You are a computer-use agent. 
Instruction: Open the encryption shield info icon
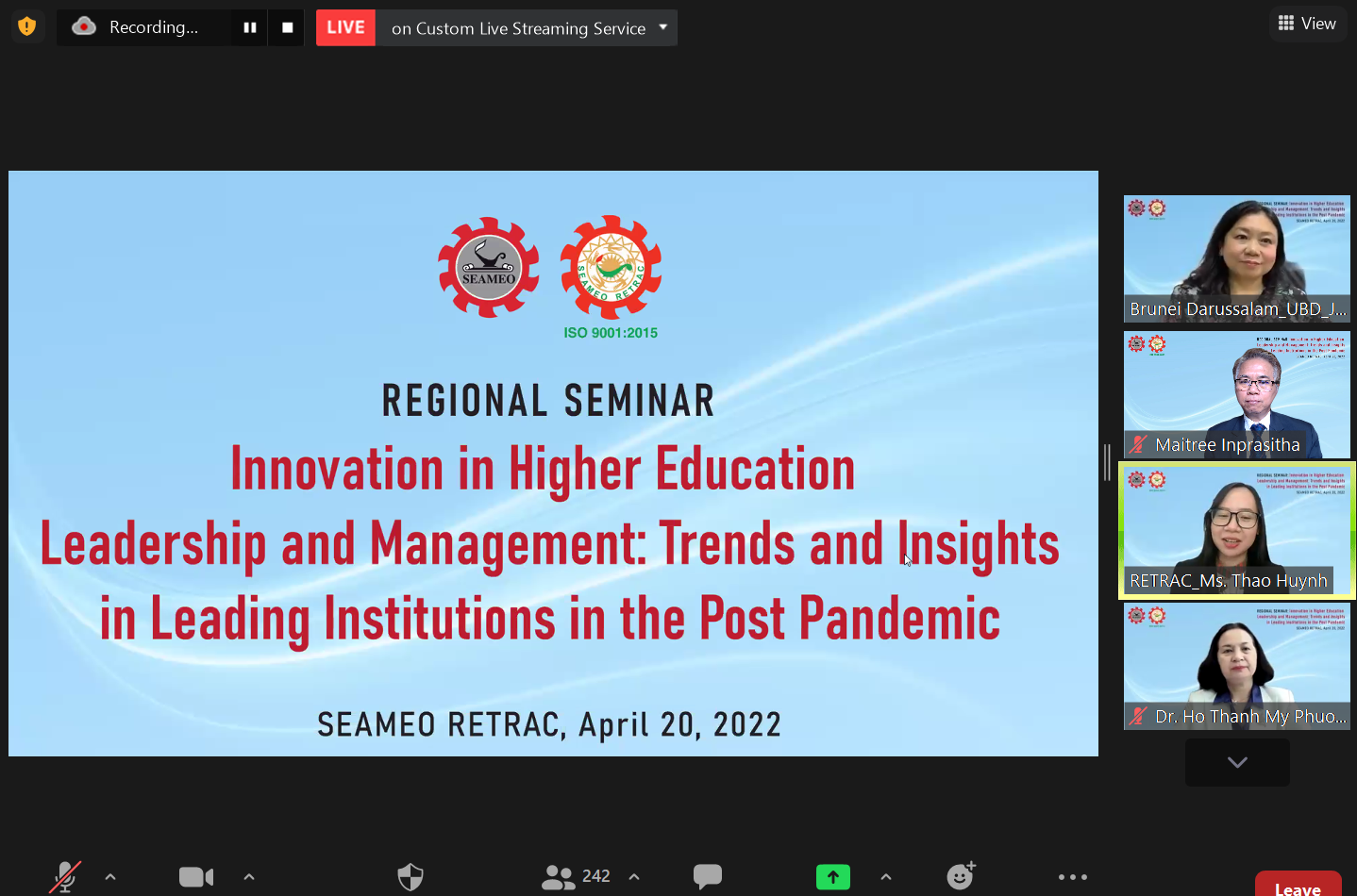pos(26,26)
